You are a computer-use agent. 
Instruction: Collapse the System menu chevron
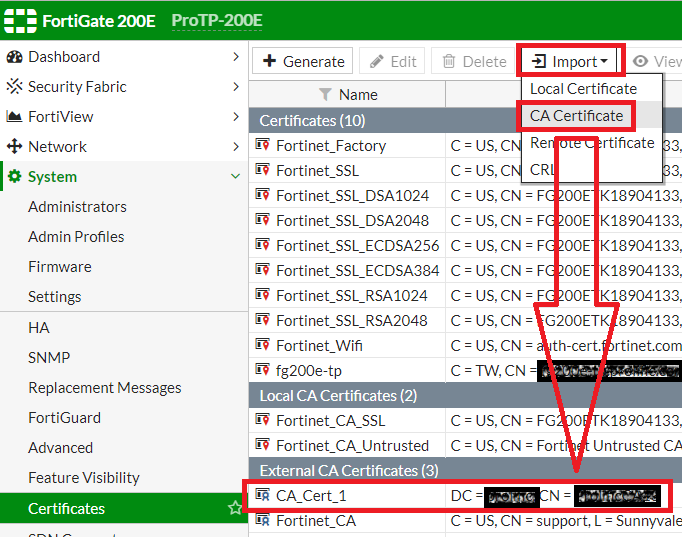(x=235, y=176)
